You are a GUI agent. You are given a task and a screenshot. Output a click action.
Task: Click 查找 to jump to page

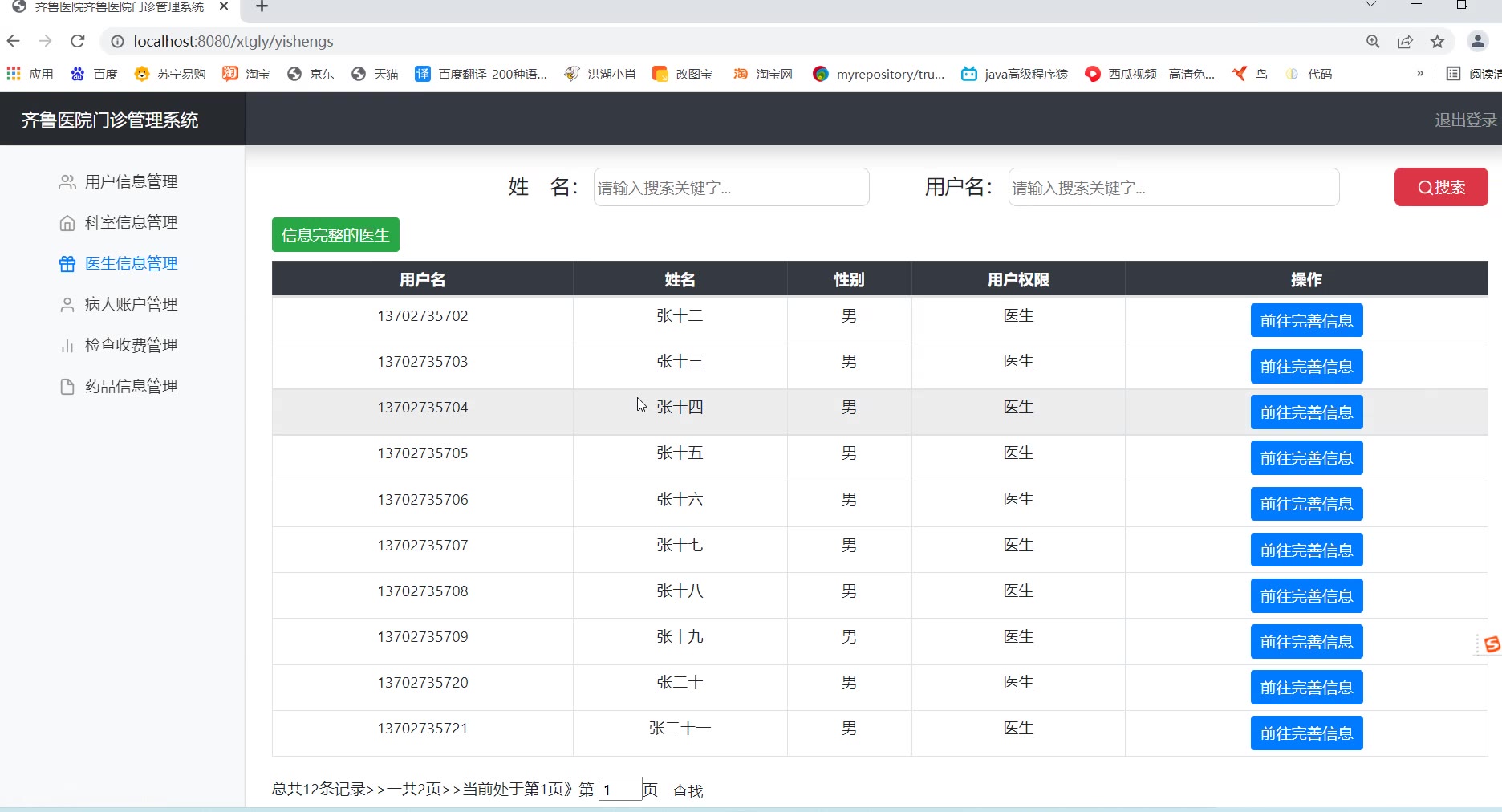(688, 791)
